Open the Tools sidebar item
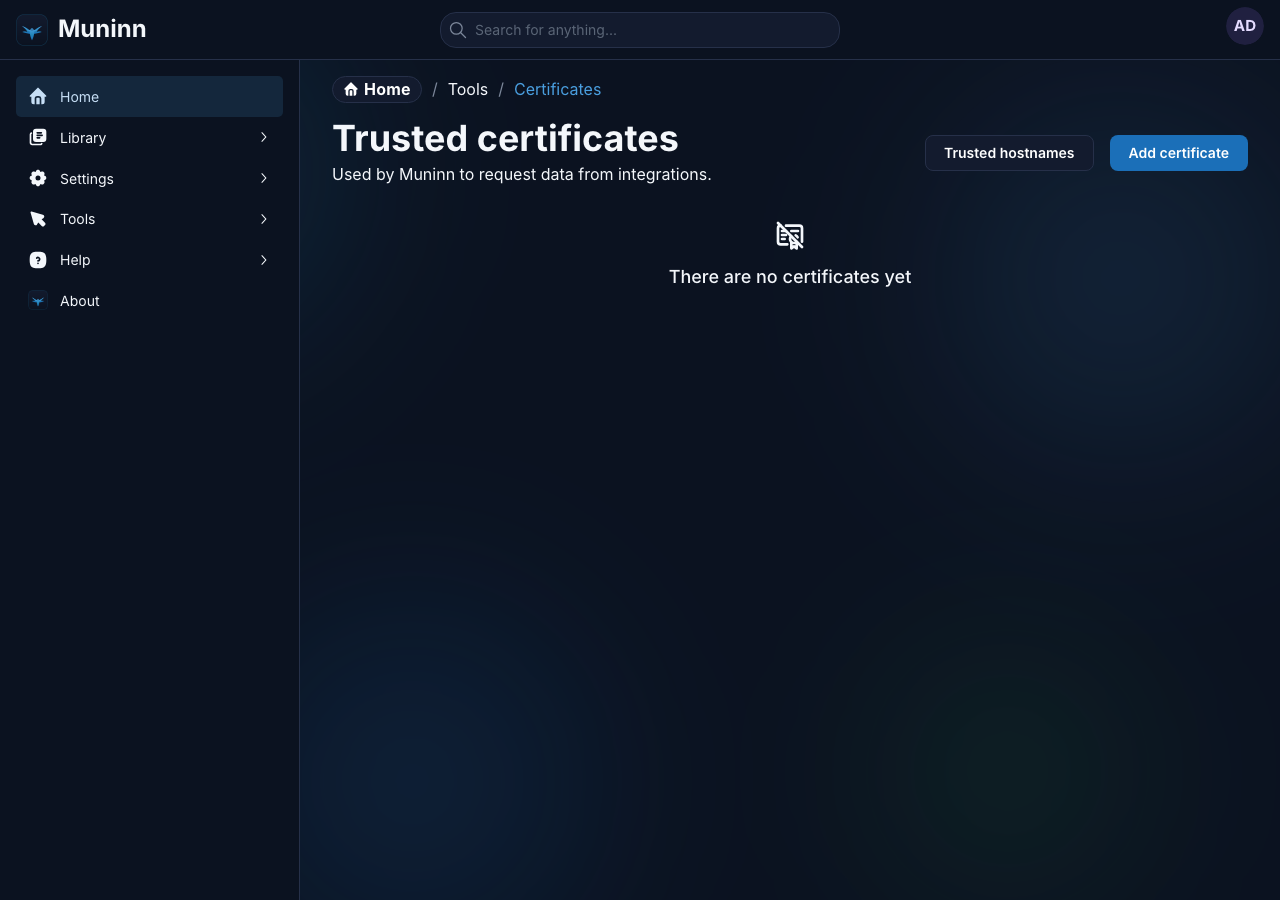 pyautogui.click(x=149, y=219)
